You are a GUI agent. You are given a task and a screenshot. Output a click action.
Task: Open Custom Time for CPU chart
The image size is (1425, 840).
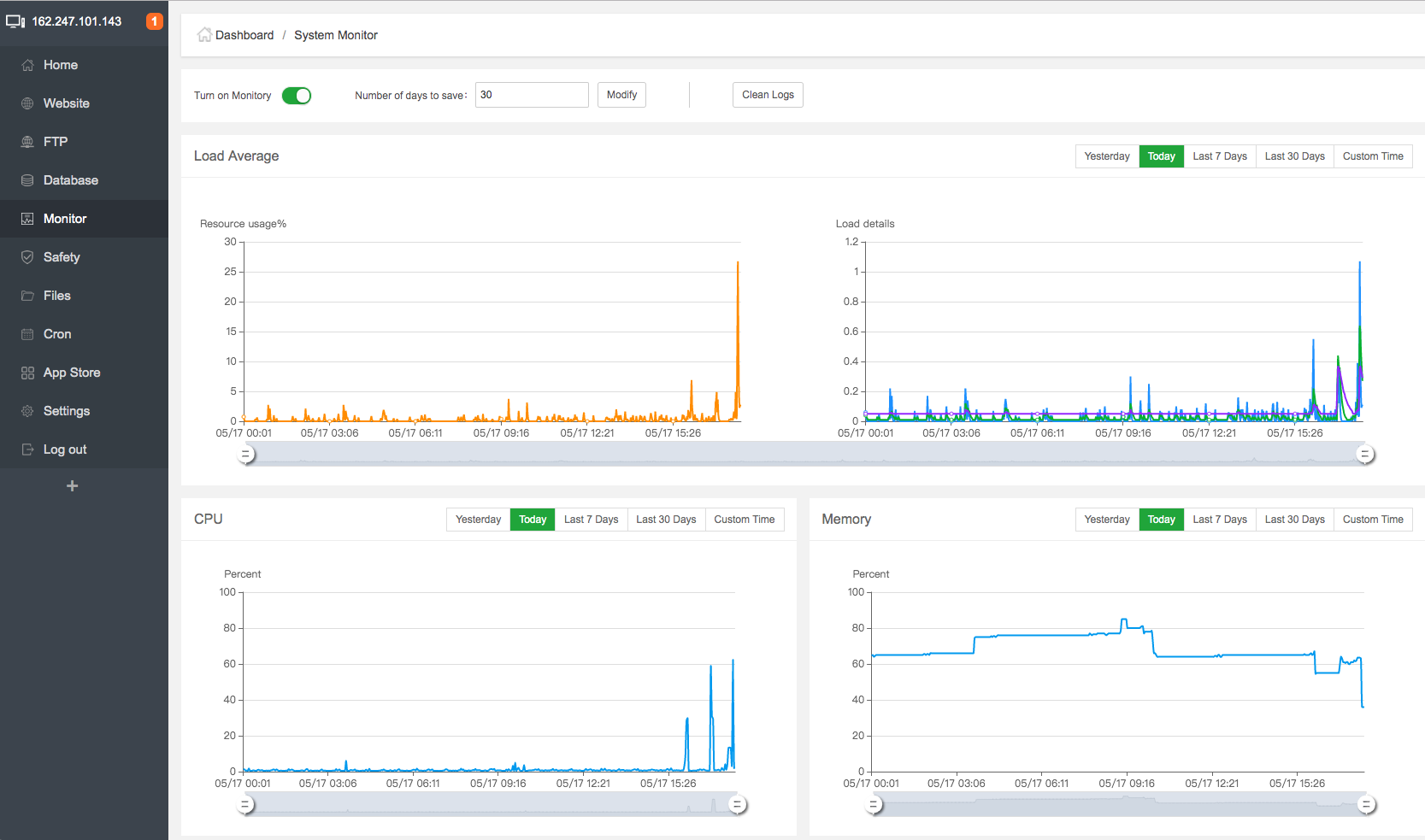[x=744, y=520]
